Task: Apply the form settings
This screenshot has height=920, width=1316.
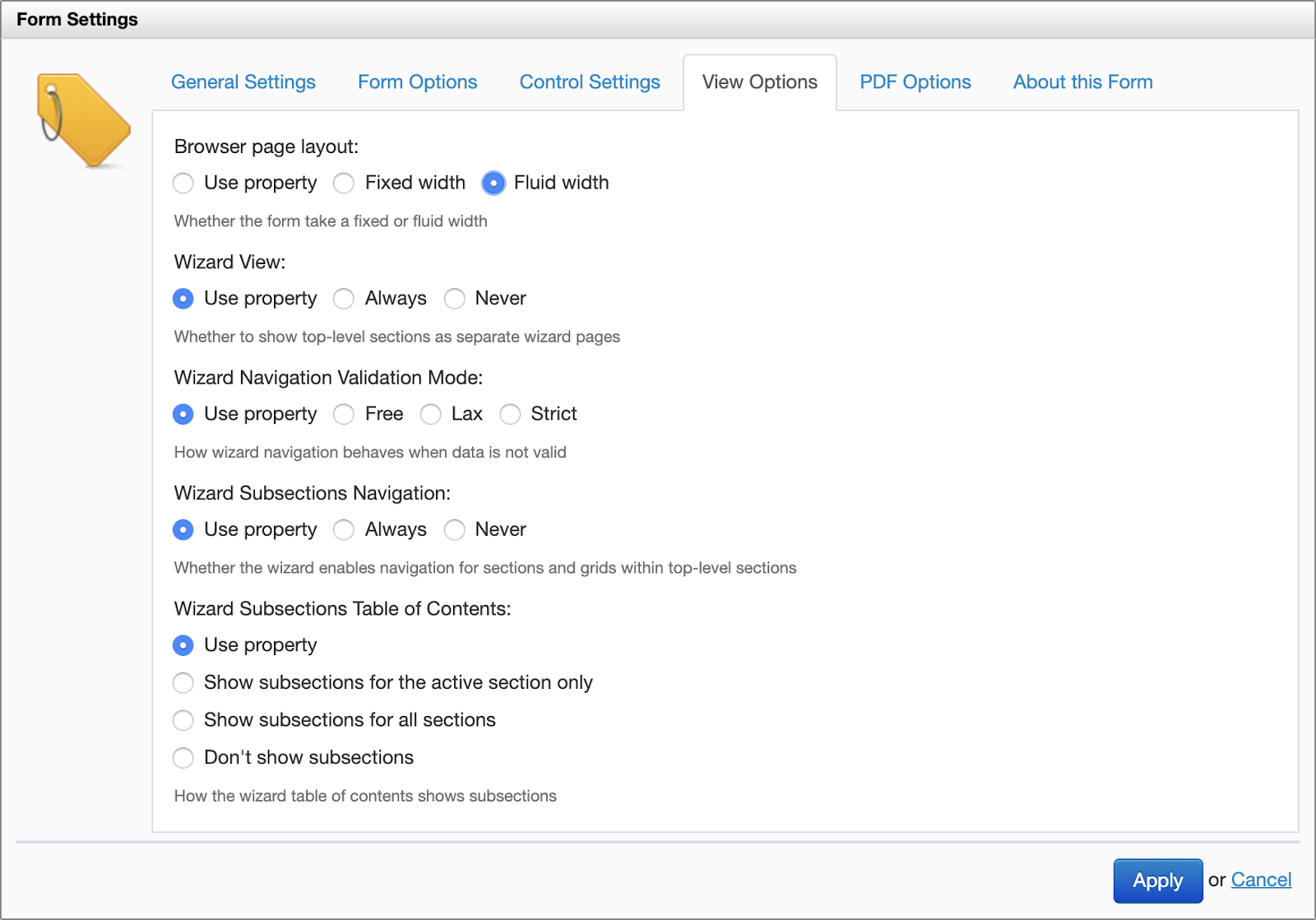Action: (x=1157, y=881)
